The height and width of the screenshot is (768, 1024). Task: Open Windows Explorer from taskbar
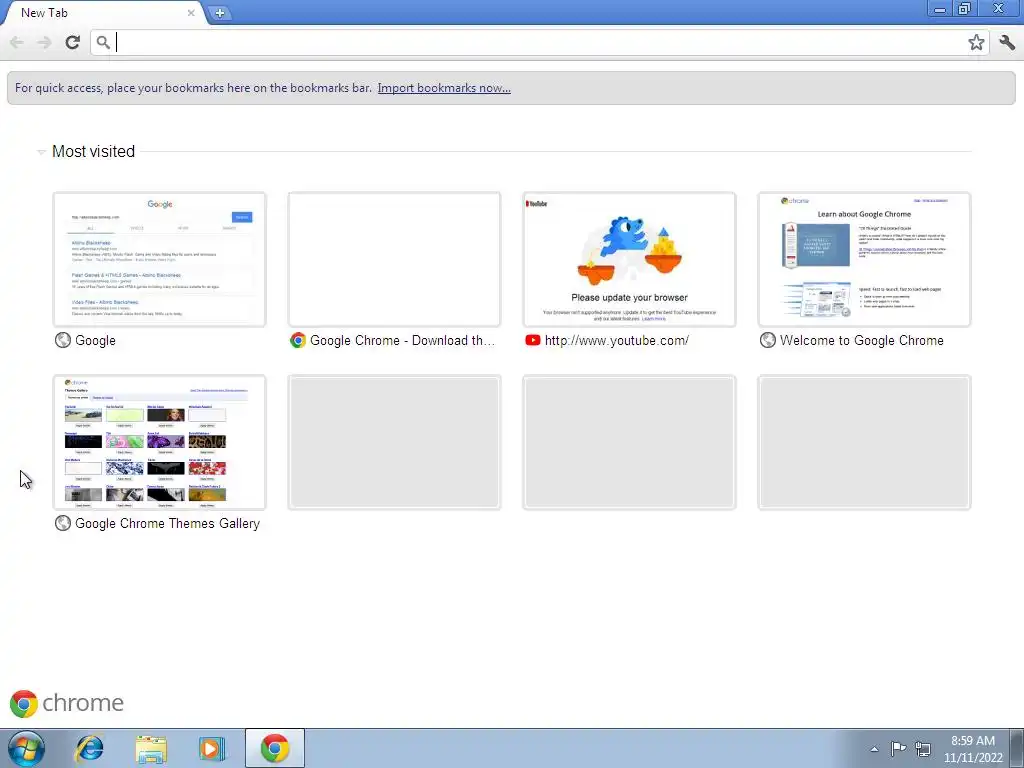pos(151,748)
